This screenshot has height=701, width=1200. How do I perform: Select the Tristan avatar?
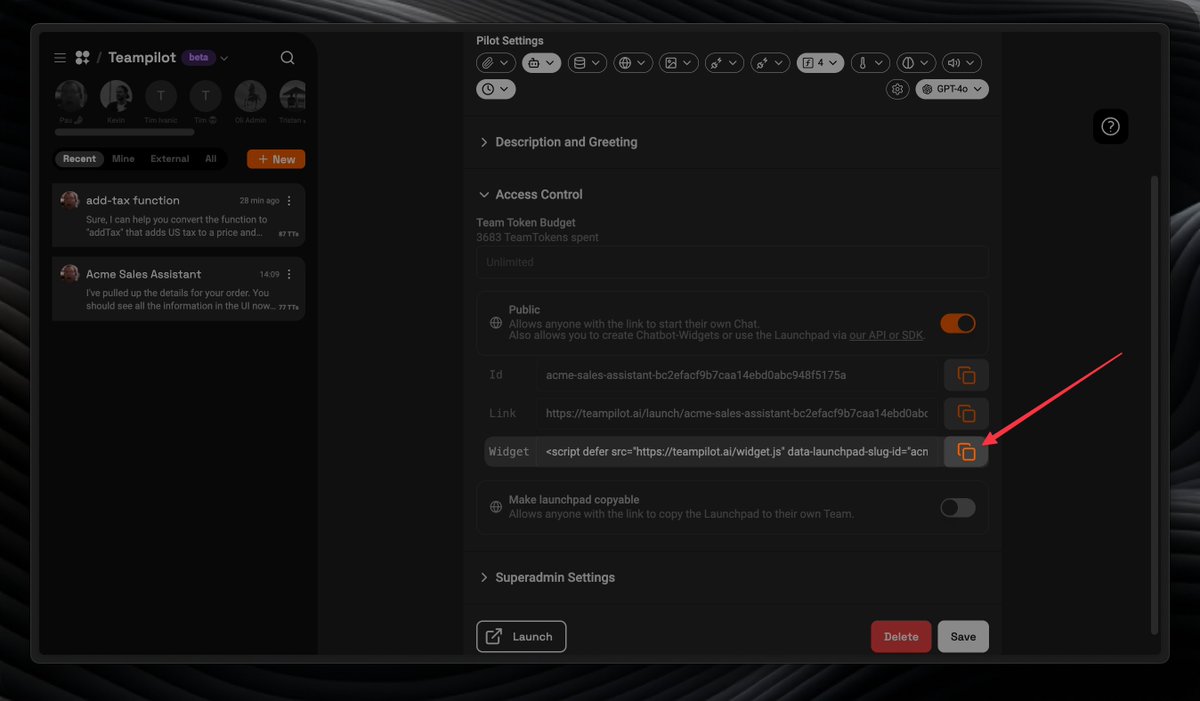pos(293,97)
